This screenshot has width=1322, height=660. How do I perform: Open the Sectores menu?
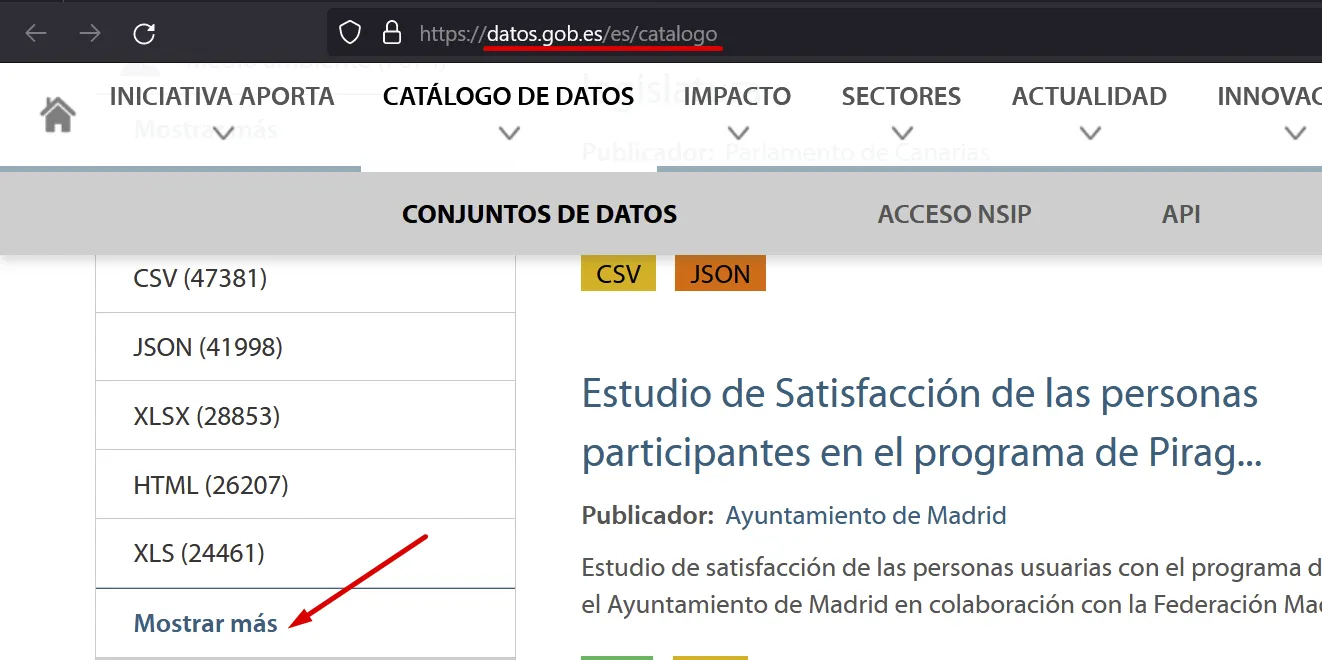901,97
